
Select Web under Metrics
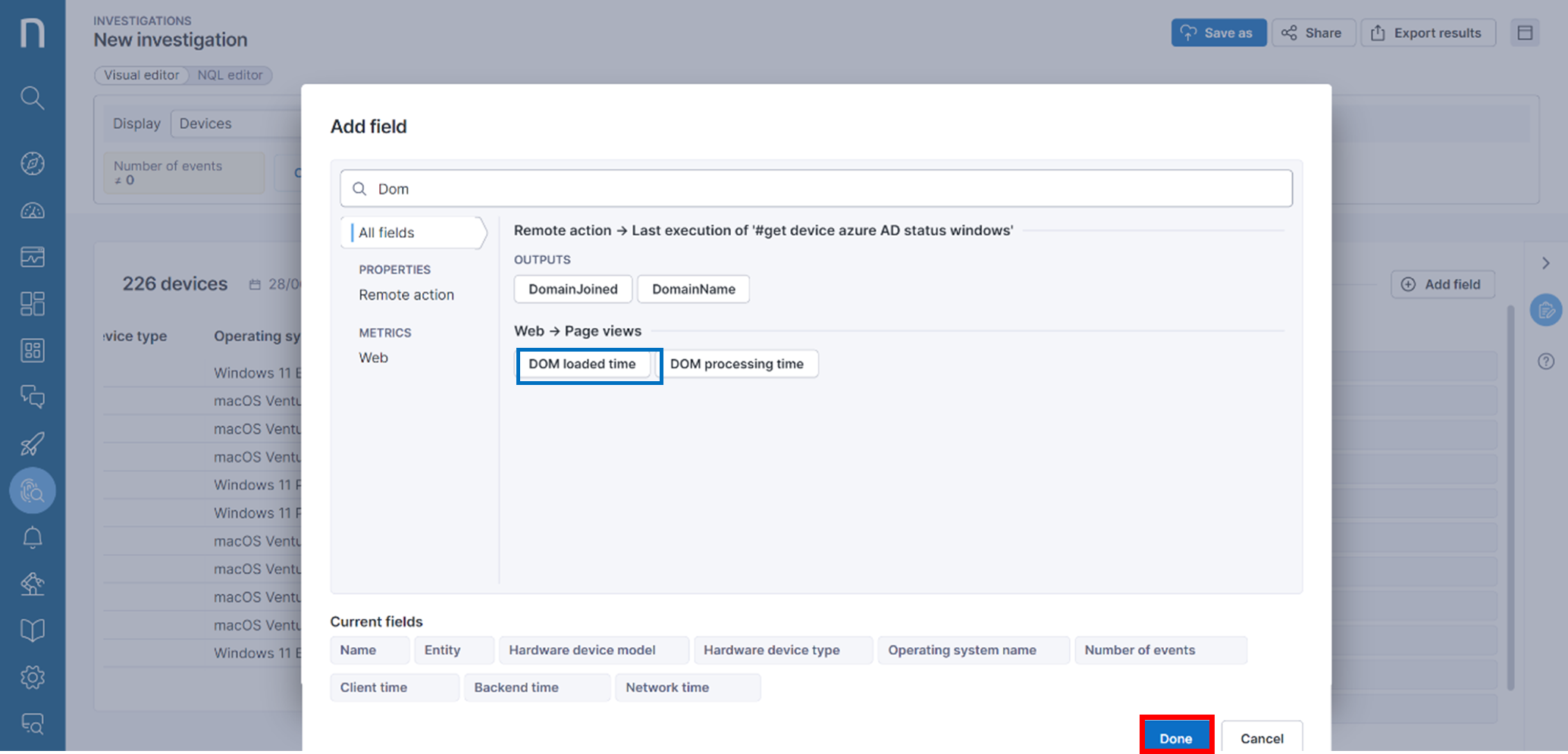[x=373, y=357]
